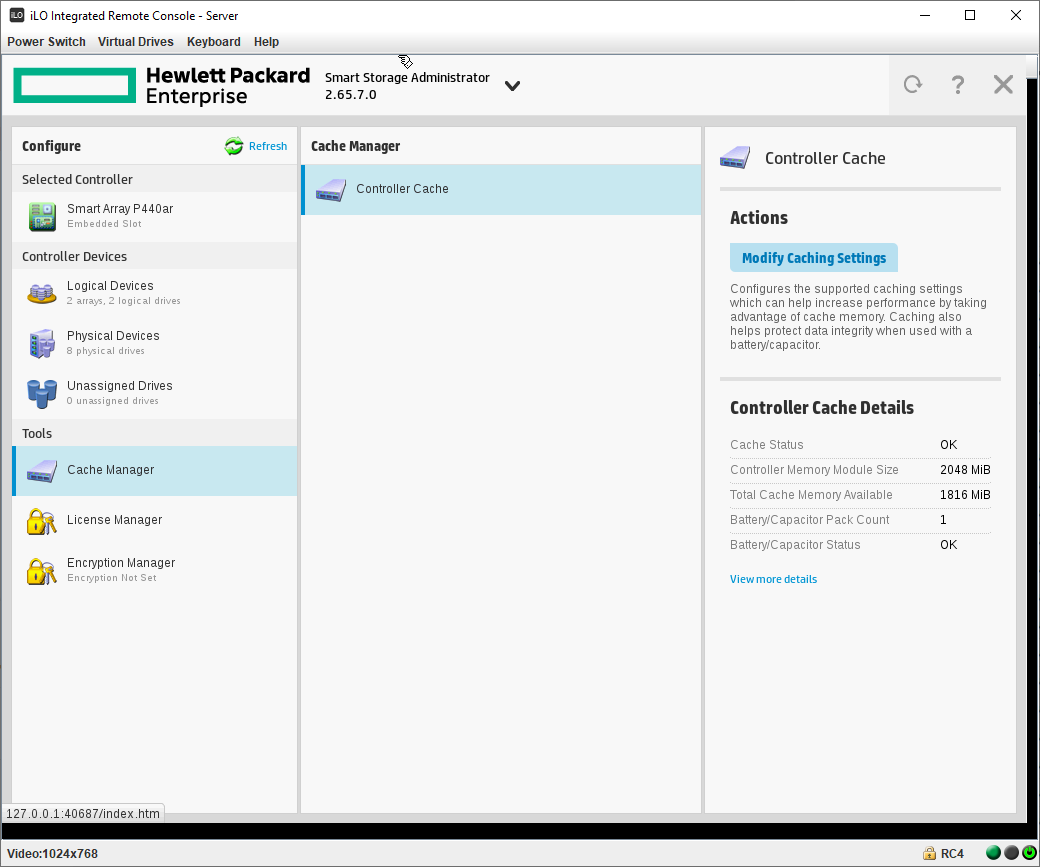Expand the Smart Storage Administrator dropdown chevron

tap(512, 86)
